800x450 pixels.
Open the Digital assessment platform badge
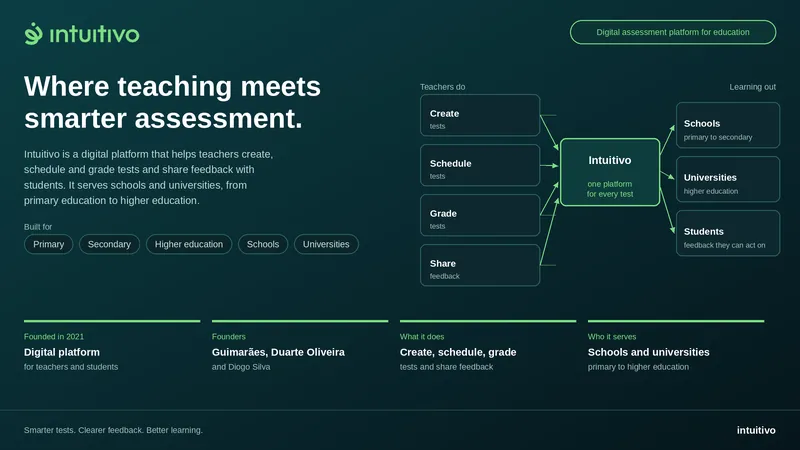point(673,32)
